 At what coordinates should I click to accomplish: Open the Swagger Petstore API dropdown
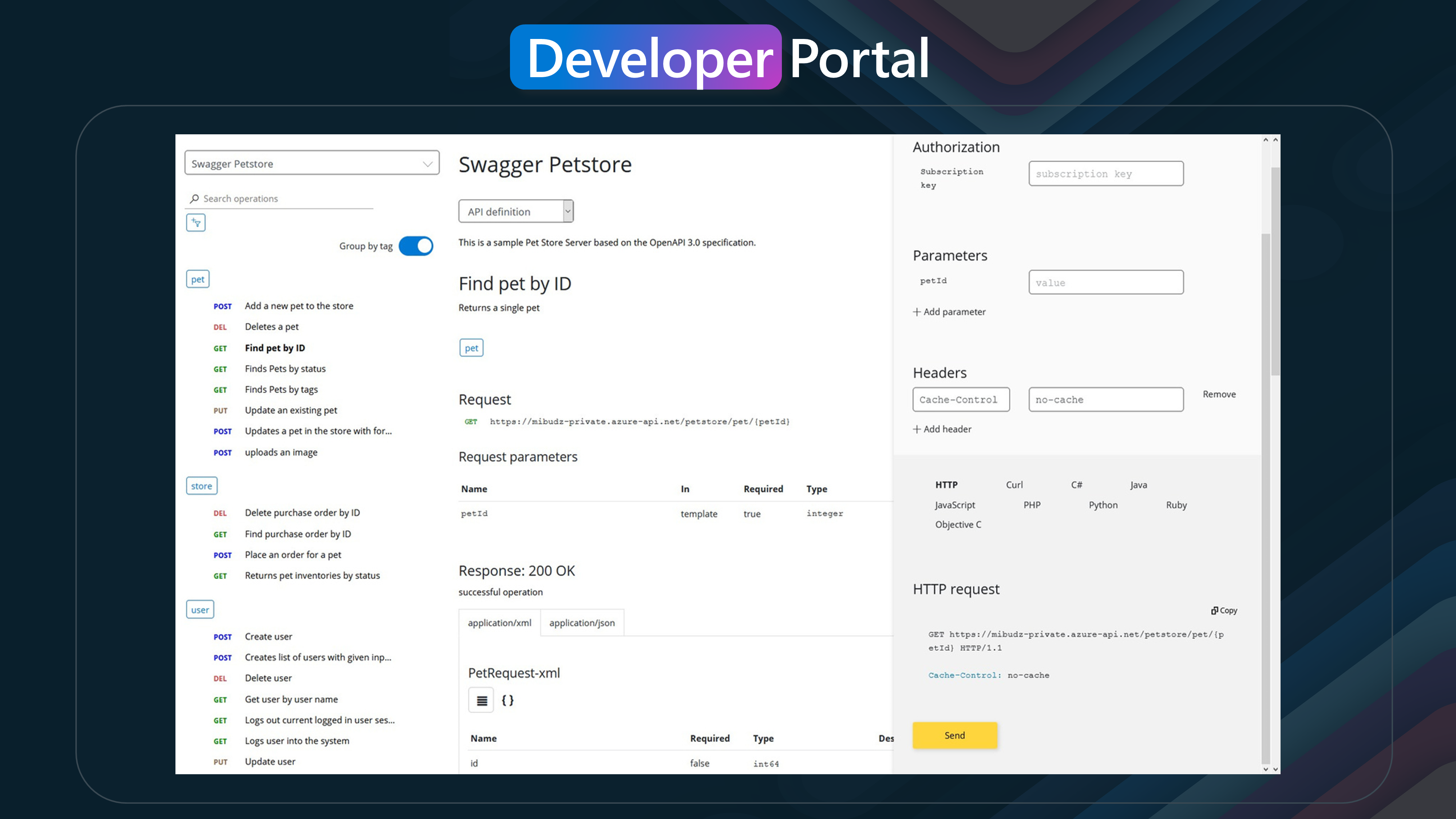click(312, 163)
